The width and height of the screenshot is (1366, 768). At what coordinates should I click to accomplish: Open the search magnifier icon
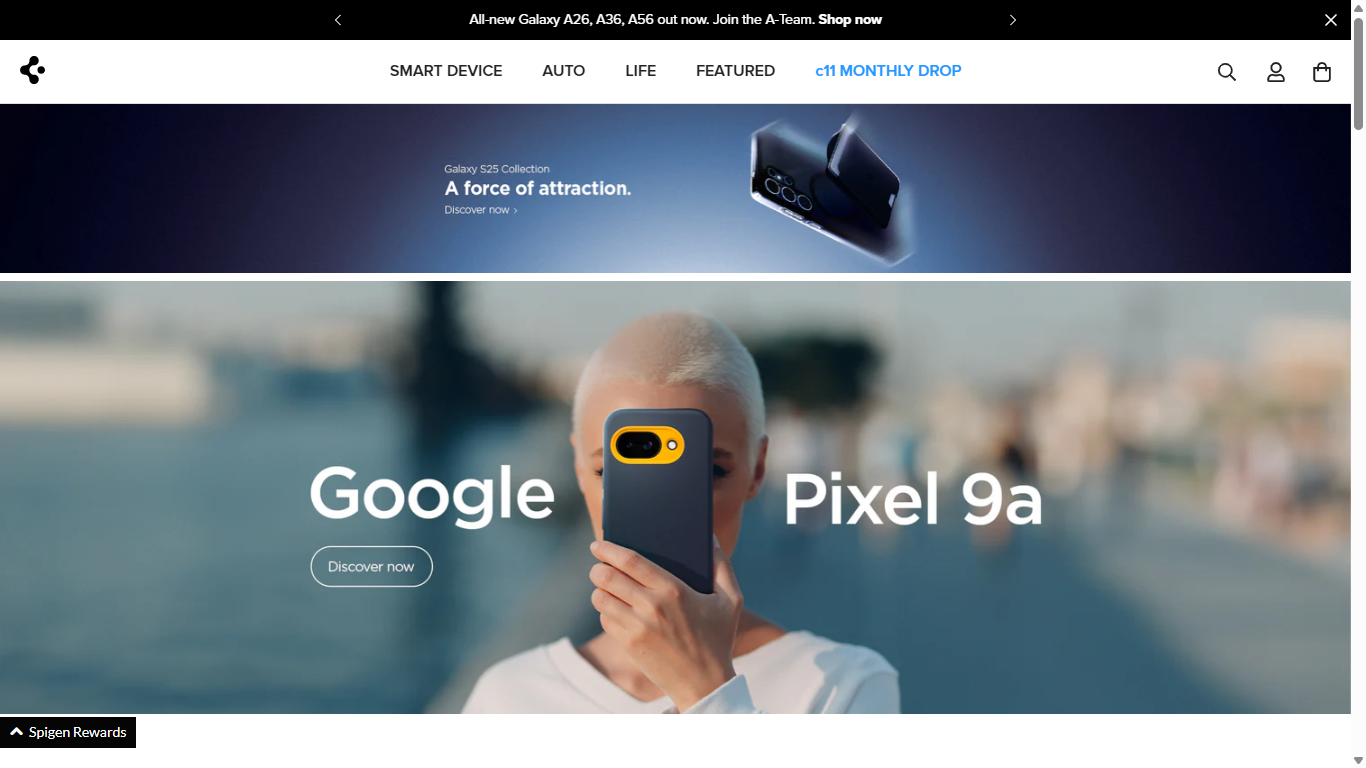[x=1227, y=72]
